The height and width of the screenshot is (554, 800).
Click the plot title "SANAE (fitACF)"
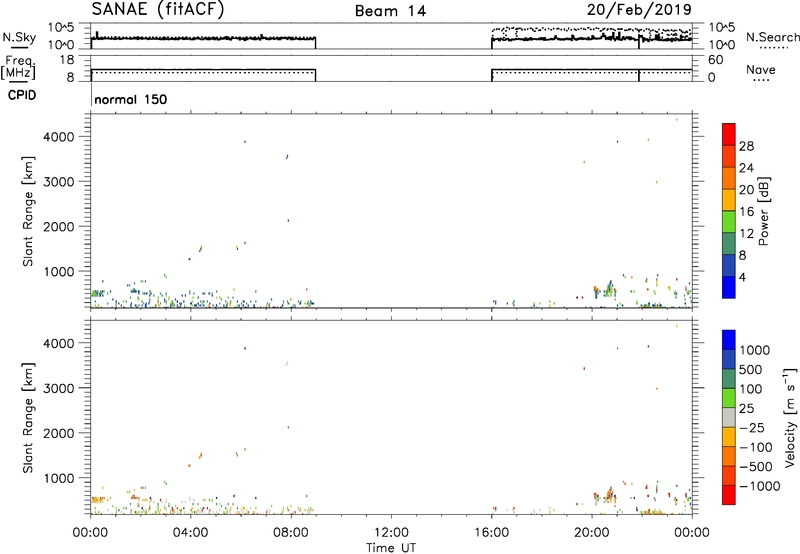pyautogui.click(x=158, y=9)
